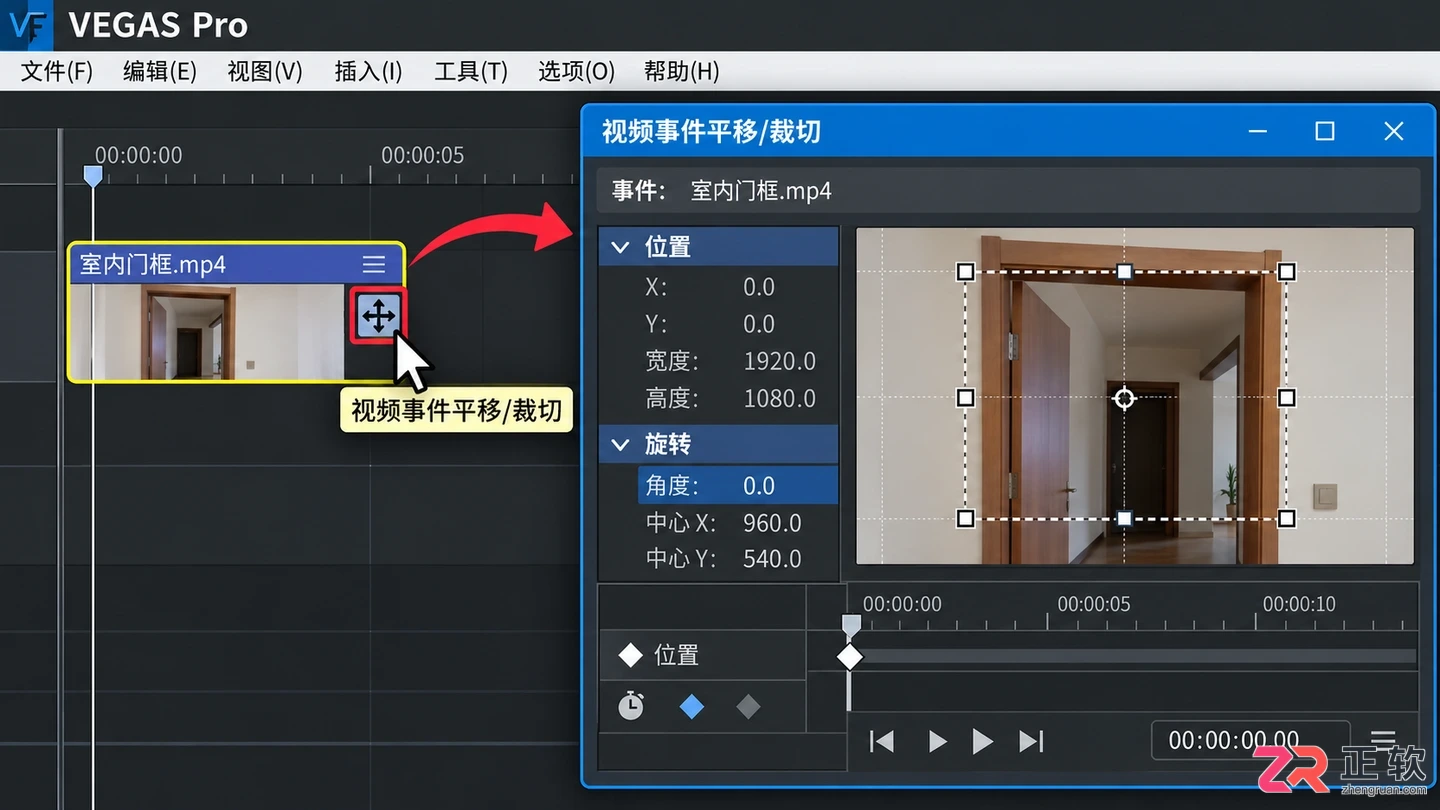Image resolution: width=1440 pixels, height=810 pixels.
Task: Click the X position value field
Action: pyautogui.click(x=759, y=287)
